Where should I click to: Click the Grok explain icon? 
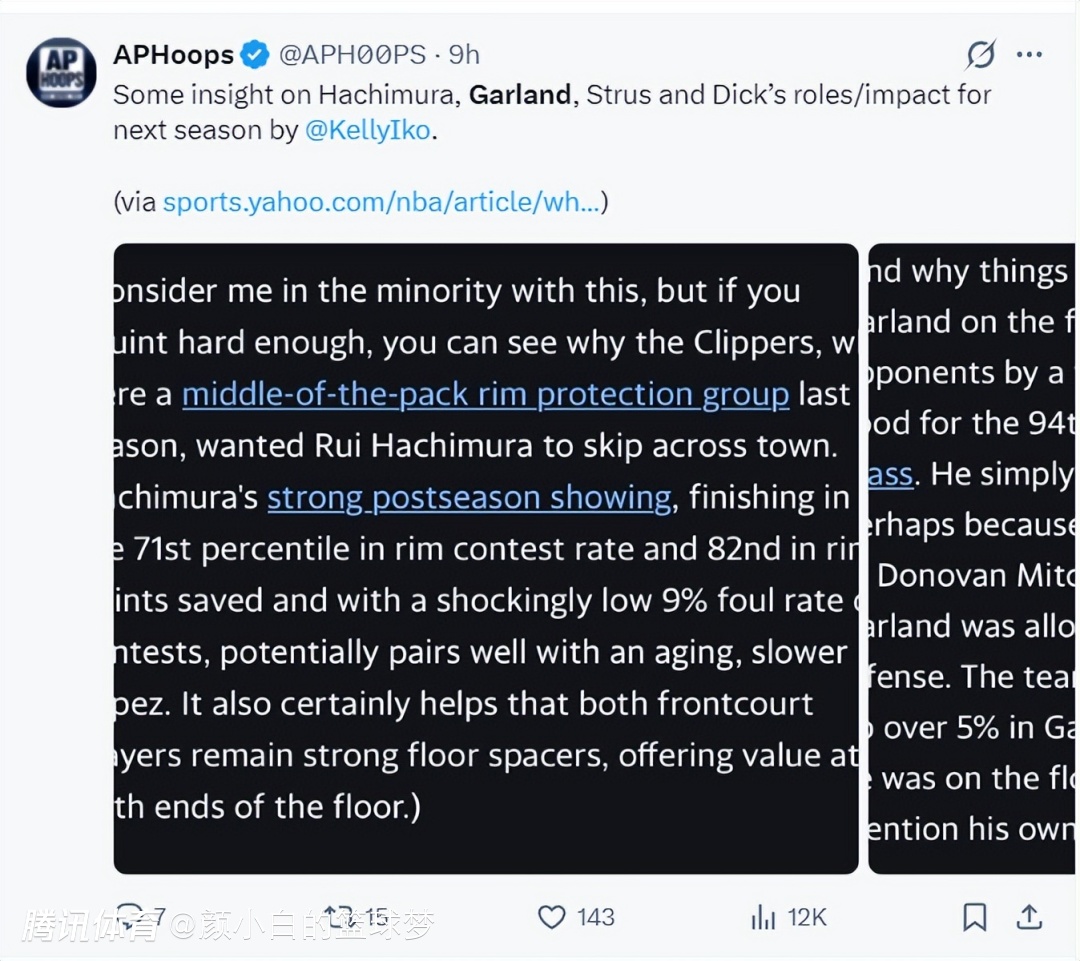point(980,54)
